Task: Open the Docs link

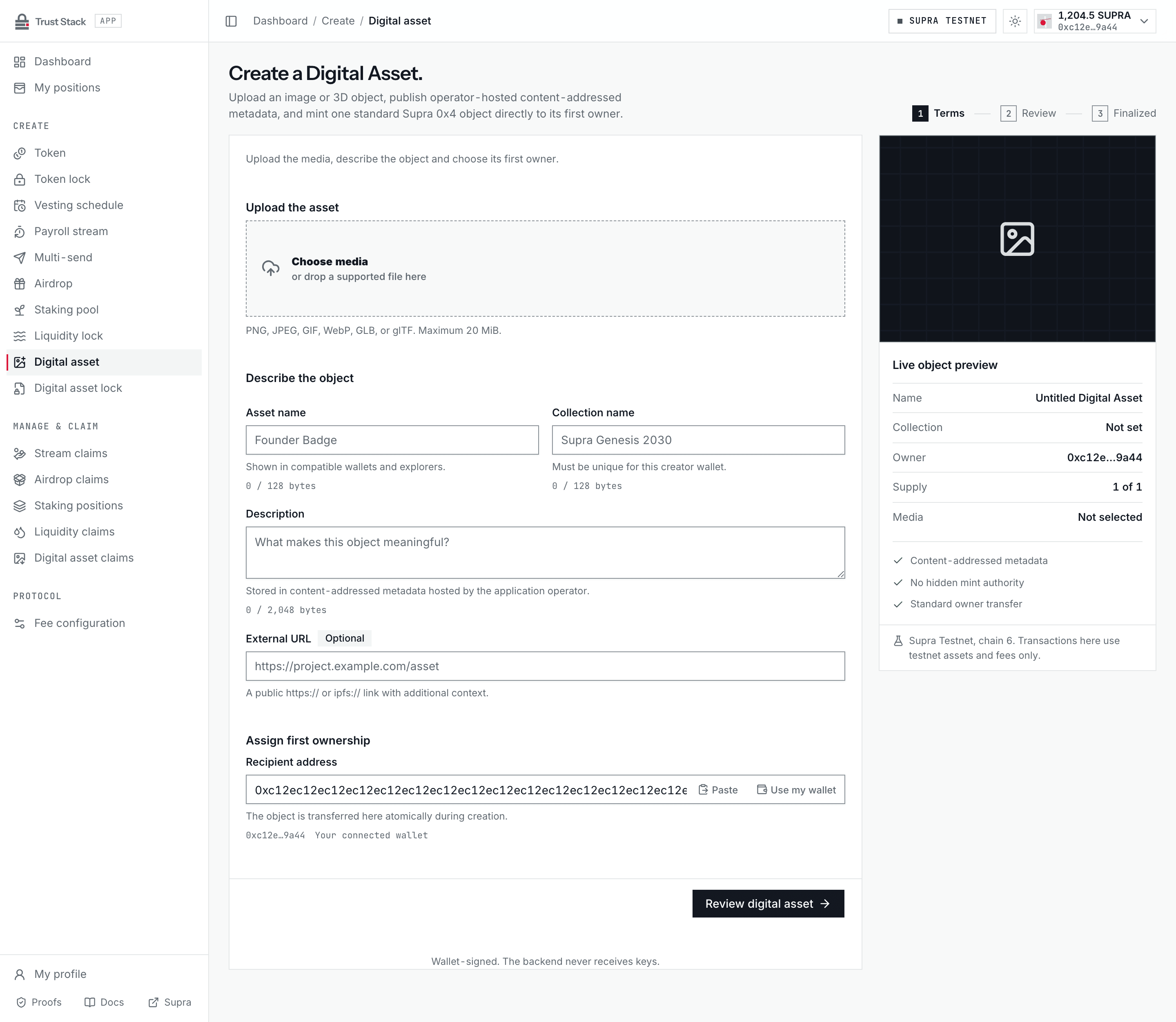Action: coord(104,1002)
